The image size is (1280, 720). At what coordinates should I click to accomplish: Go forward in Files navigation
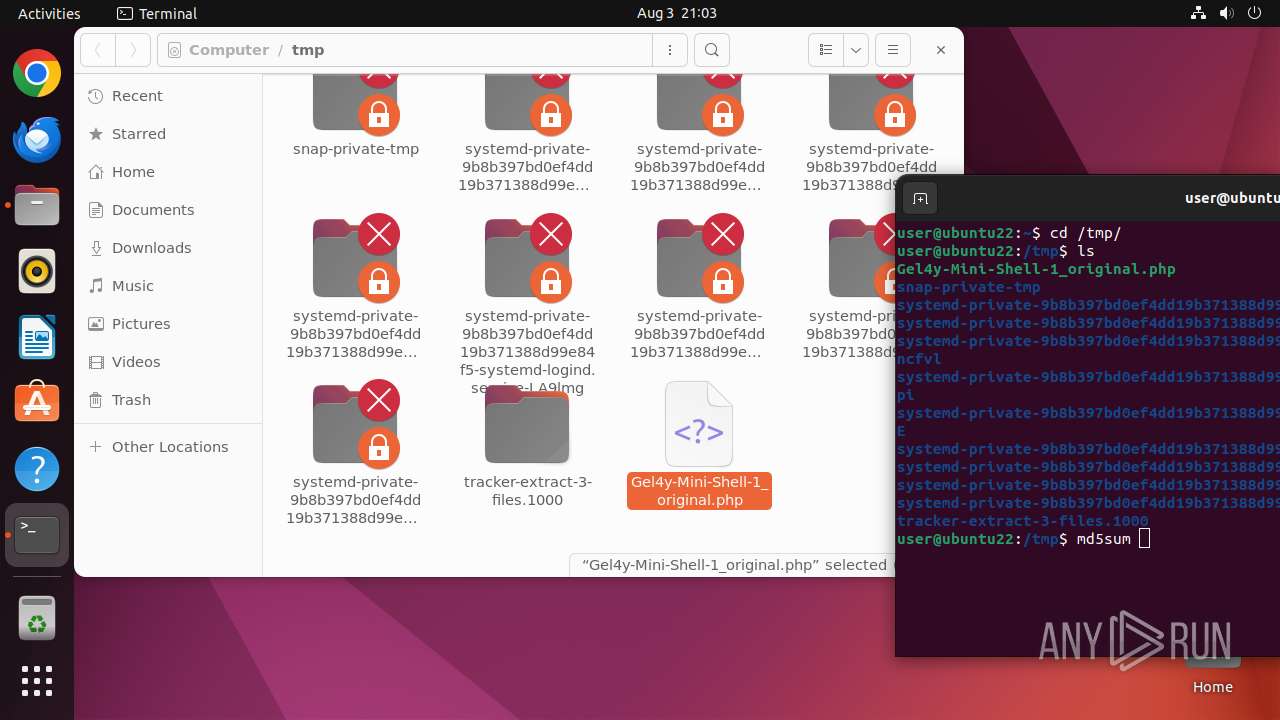click(133, 50)
